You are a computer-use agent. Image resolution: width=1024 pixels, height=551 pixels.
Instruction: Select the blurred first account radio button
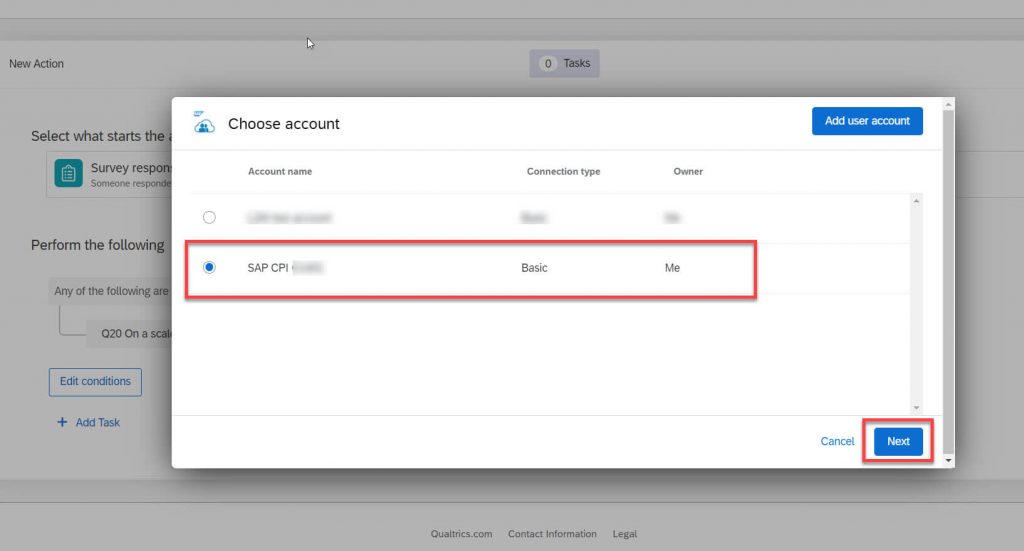[x=209, y=217]
